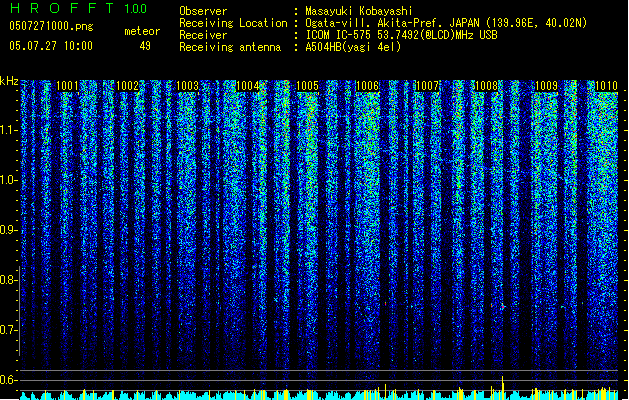Click the 1010 time marker
Image resolution: width=629 pixels, height=400 pixels.
[606, 86]
